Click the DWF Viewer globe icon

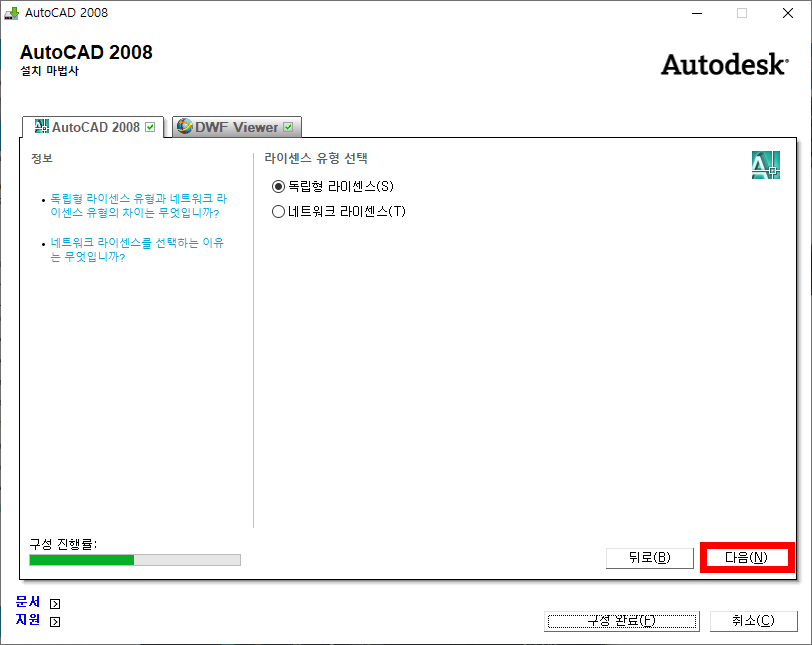pyautogui.click(x=184, y=126)
